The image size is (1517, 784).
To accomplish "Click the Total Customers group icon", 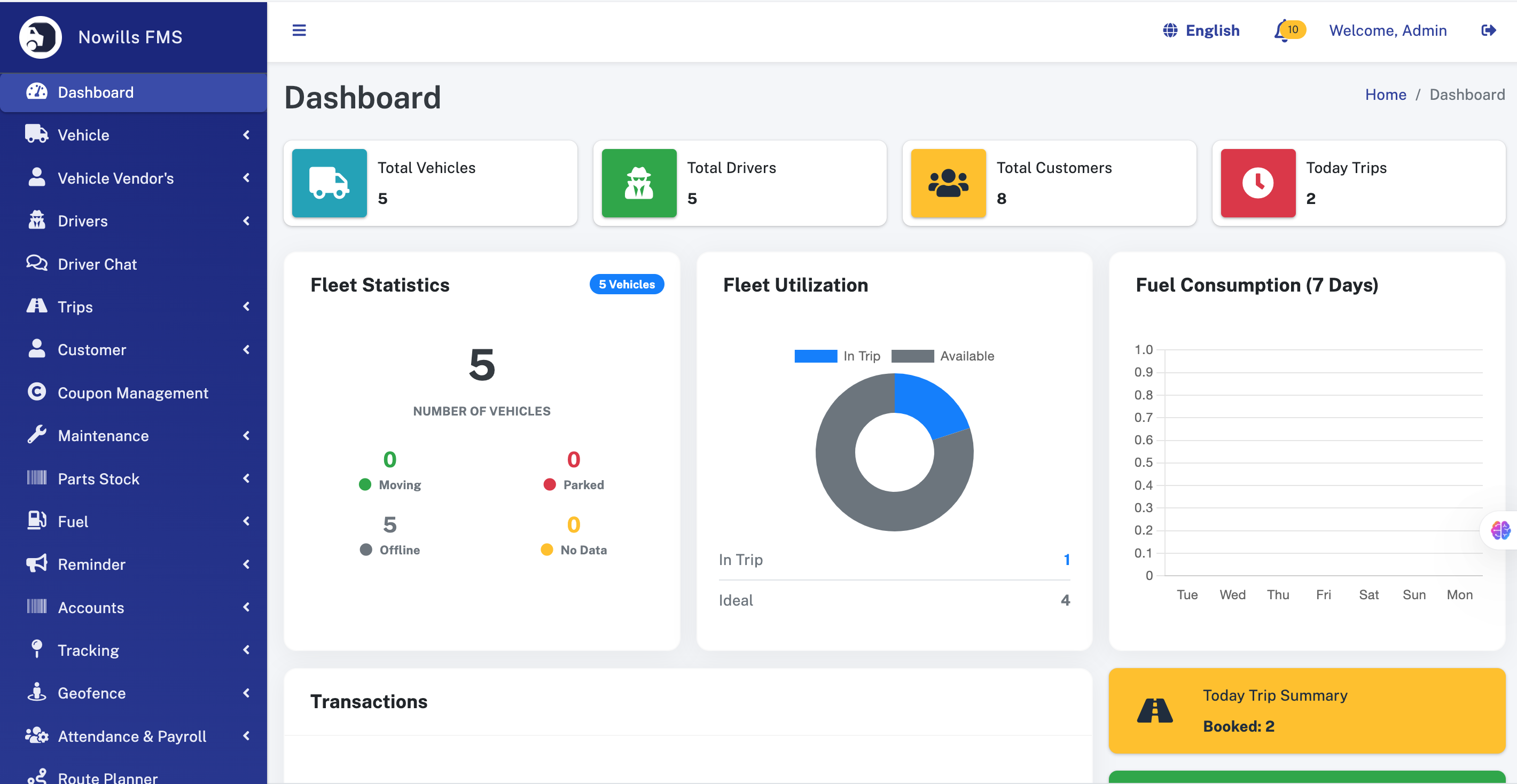I will (x=948, y=183).
